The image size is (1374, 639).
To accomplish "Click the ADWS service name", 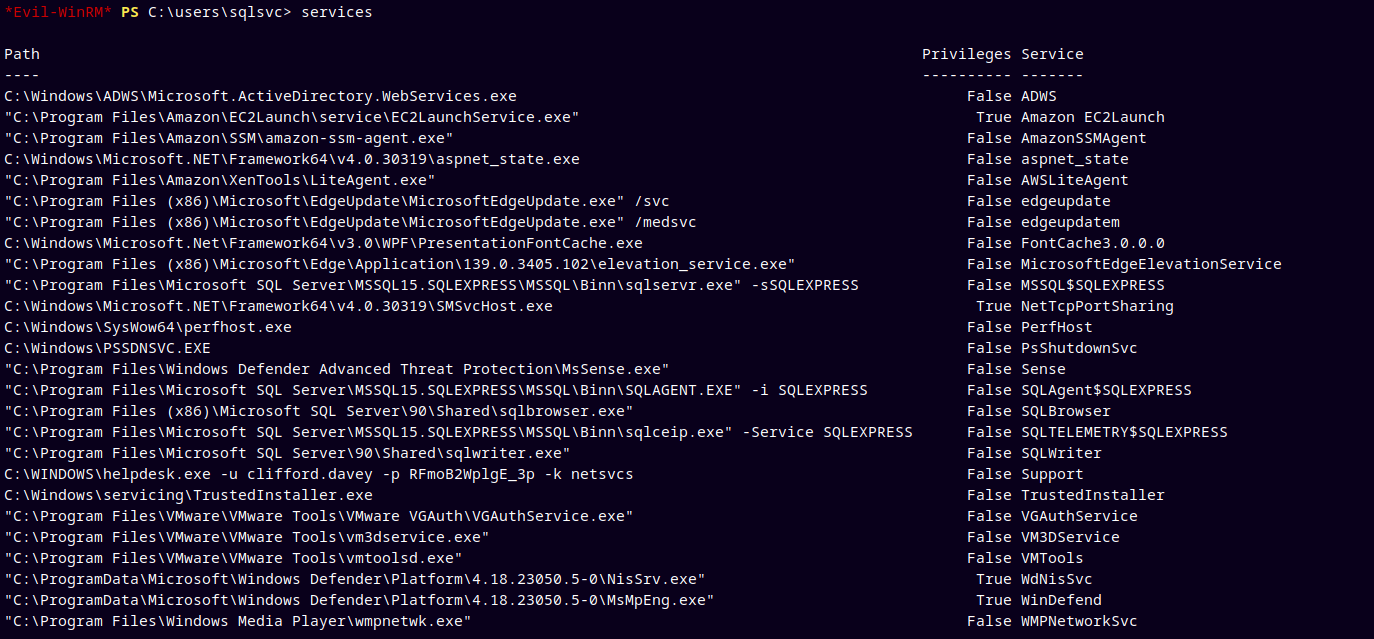I will point(1038,96).
